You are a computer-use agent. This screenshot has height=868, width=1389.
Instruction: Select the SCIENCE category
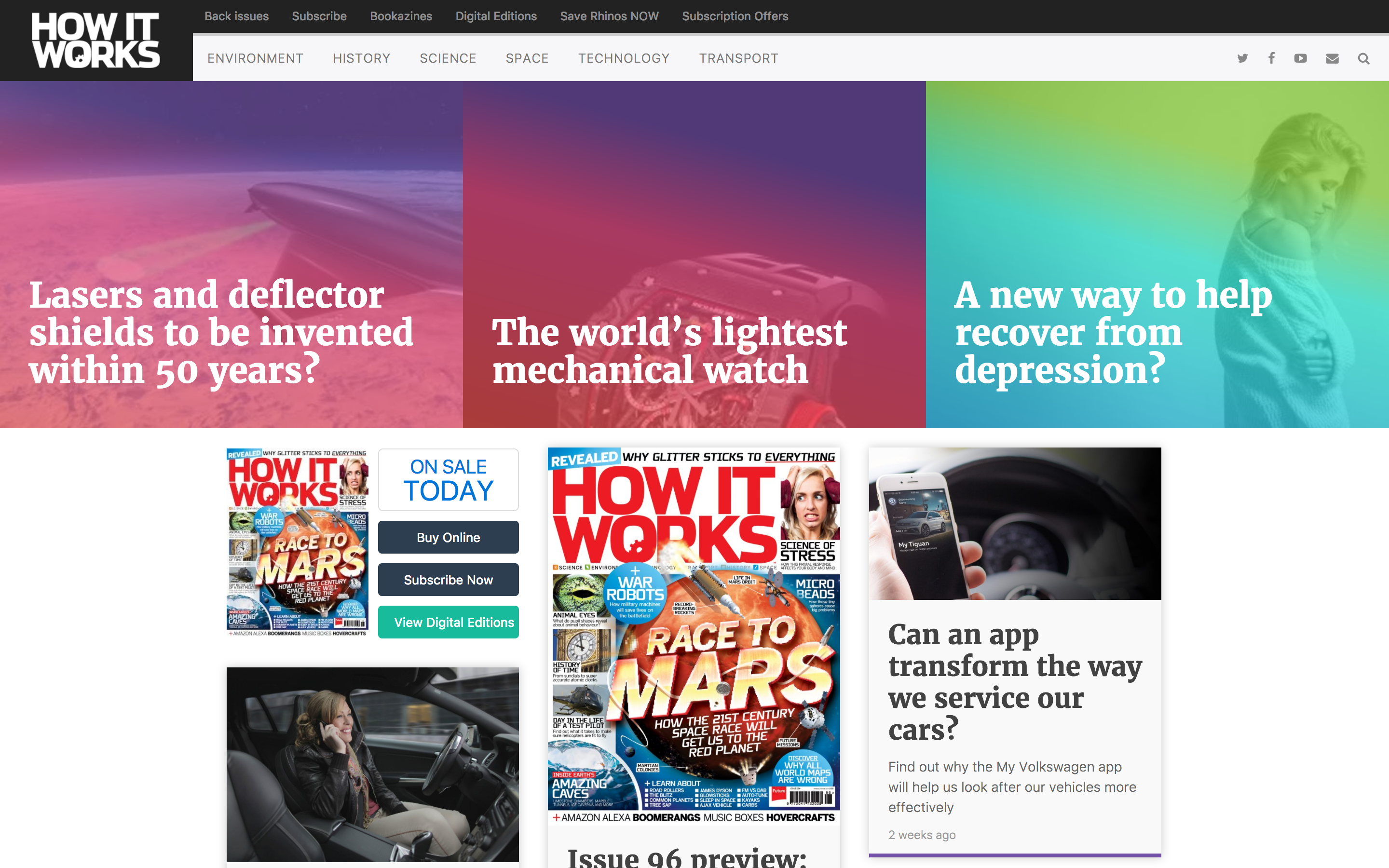[448, 58]
